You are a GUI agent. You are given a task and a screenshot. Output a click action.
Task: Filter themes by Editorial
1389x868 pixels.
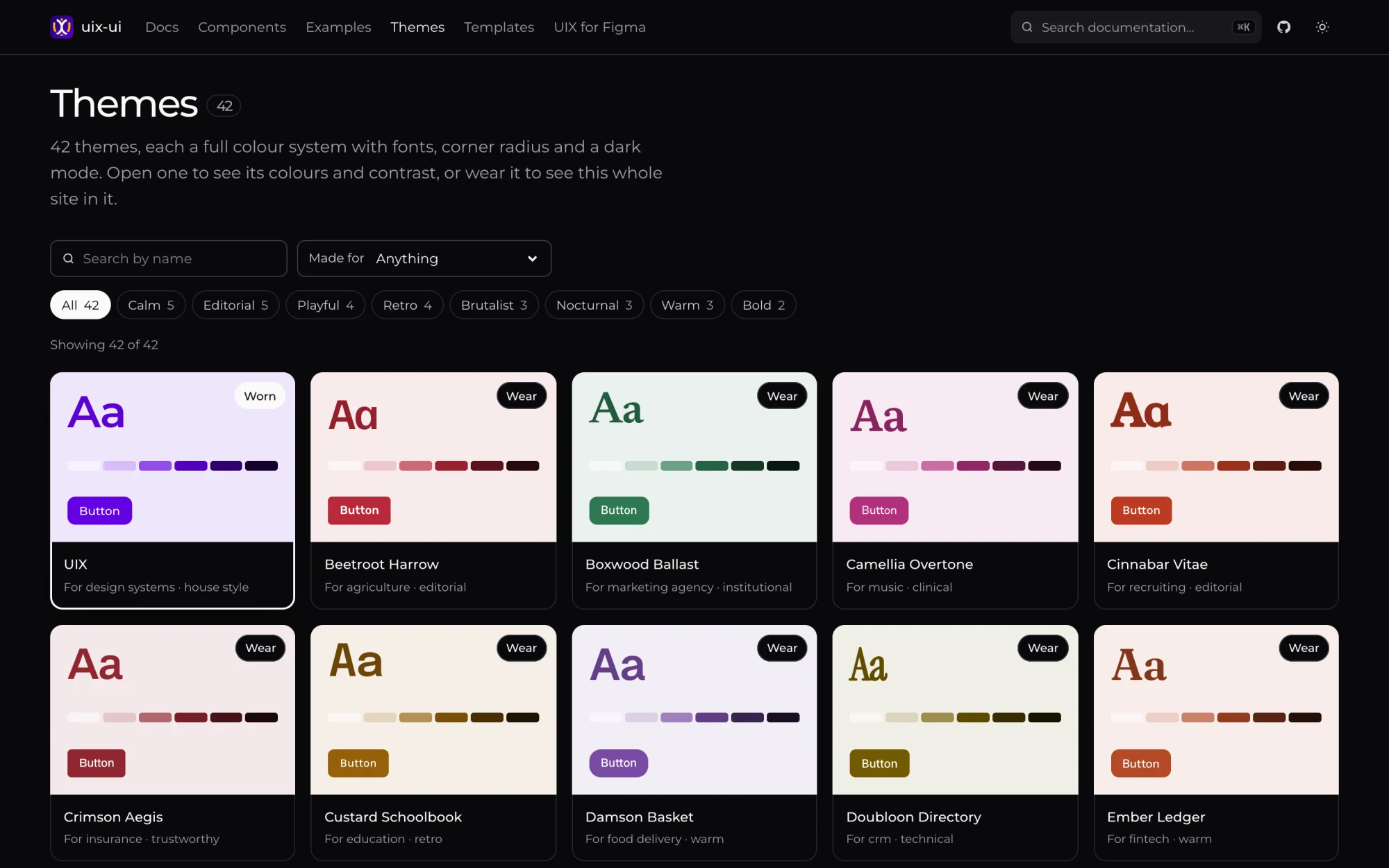(235, 305)
